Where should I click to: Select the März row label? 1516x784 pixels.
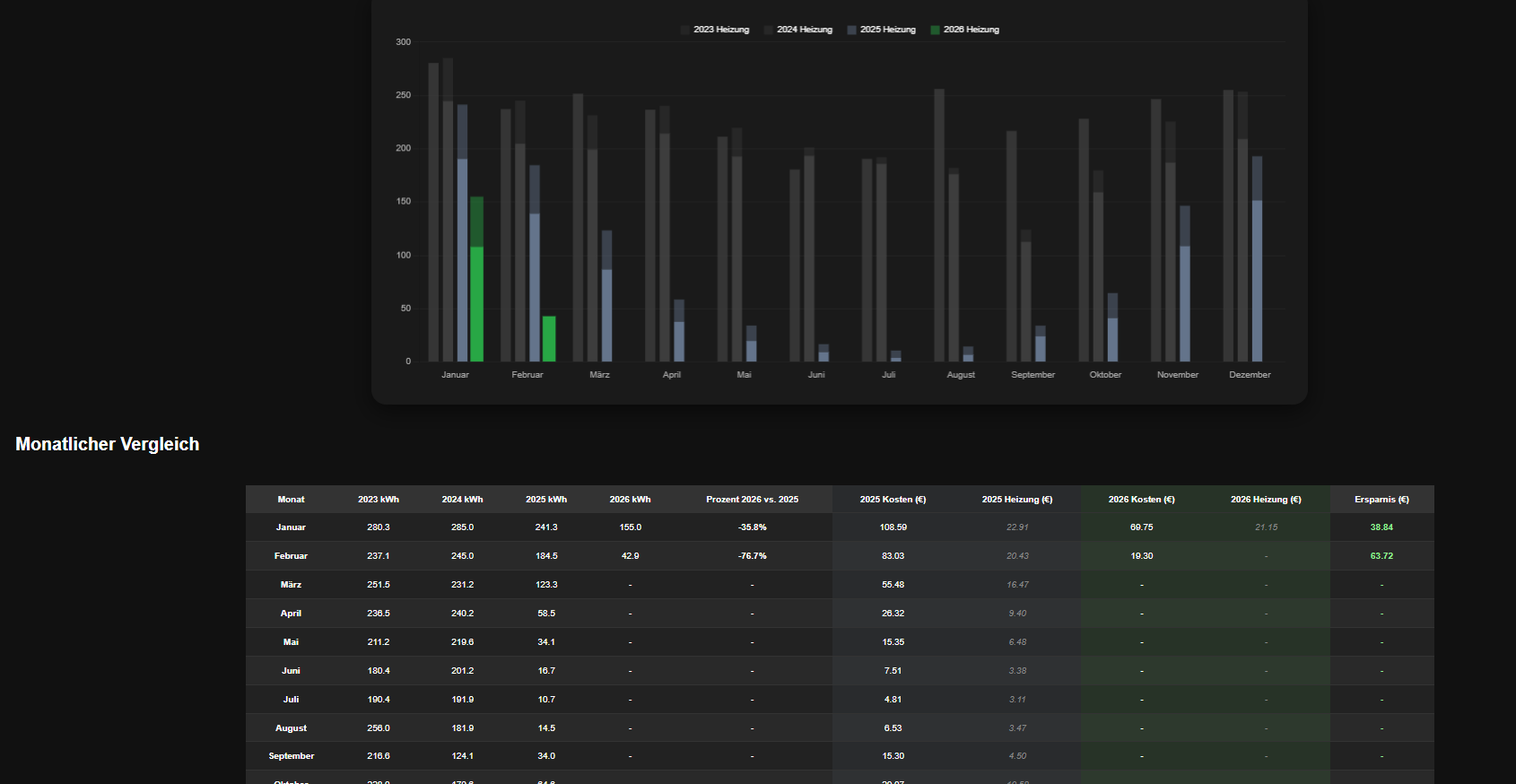coord(291,585)
